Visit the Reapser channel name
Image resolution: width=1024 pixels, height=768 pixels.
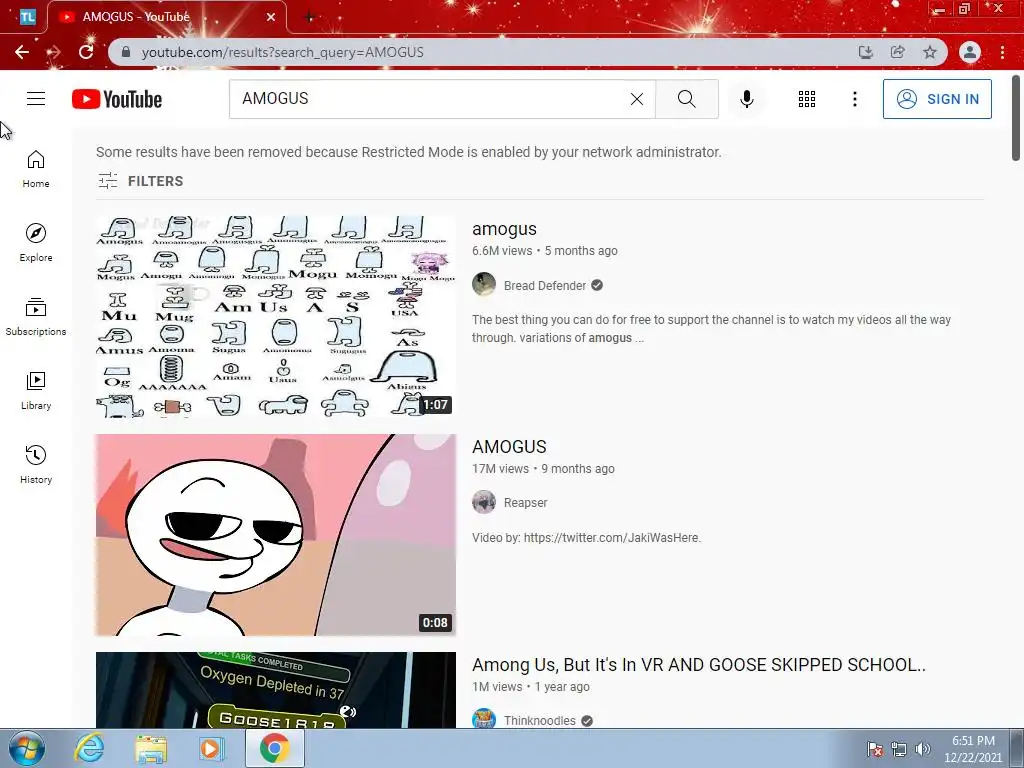[x=525, y=503]
